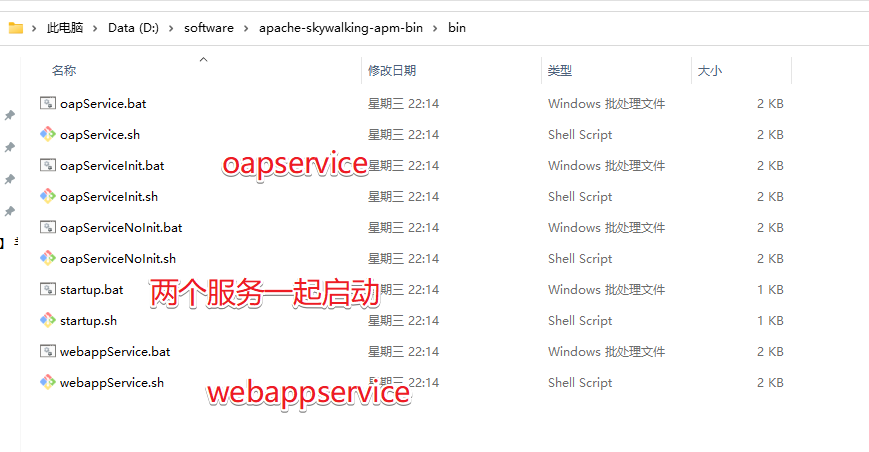This screenshot has height=452, width=869.
Task: Expand the chevron before 此电脑 breadcrumb
Action: coord(34,28)
